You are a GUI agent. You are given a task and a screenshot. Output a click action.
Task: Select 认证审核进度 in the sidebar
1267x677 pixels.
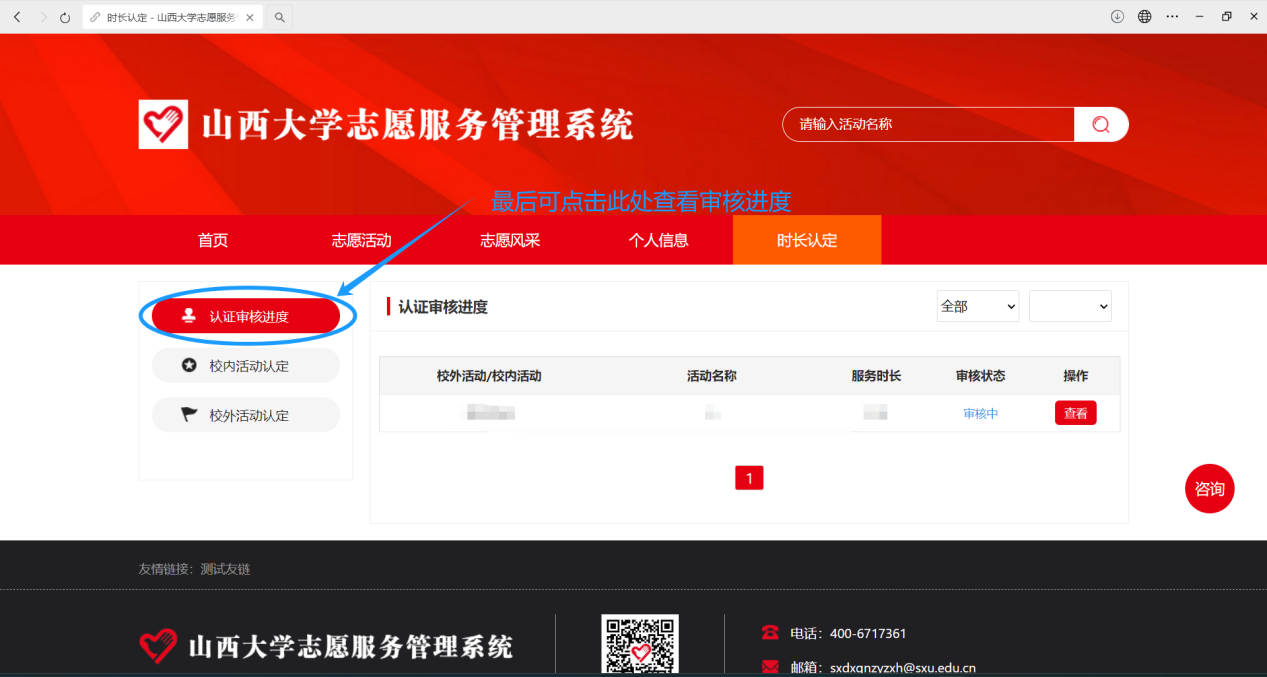(246, 316)
